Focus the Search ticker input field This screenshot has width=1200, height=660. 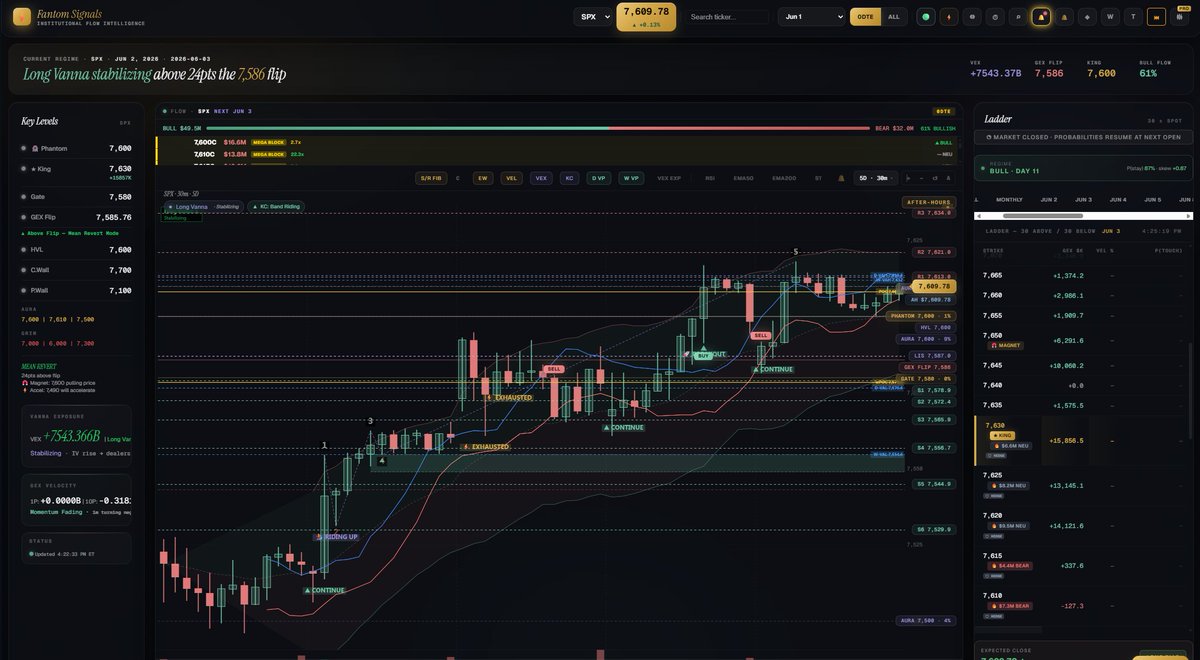click(x=729, y=17)
